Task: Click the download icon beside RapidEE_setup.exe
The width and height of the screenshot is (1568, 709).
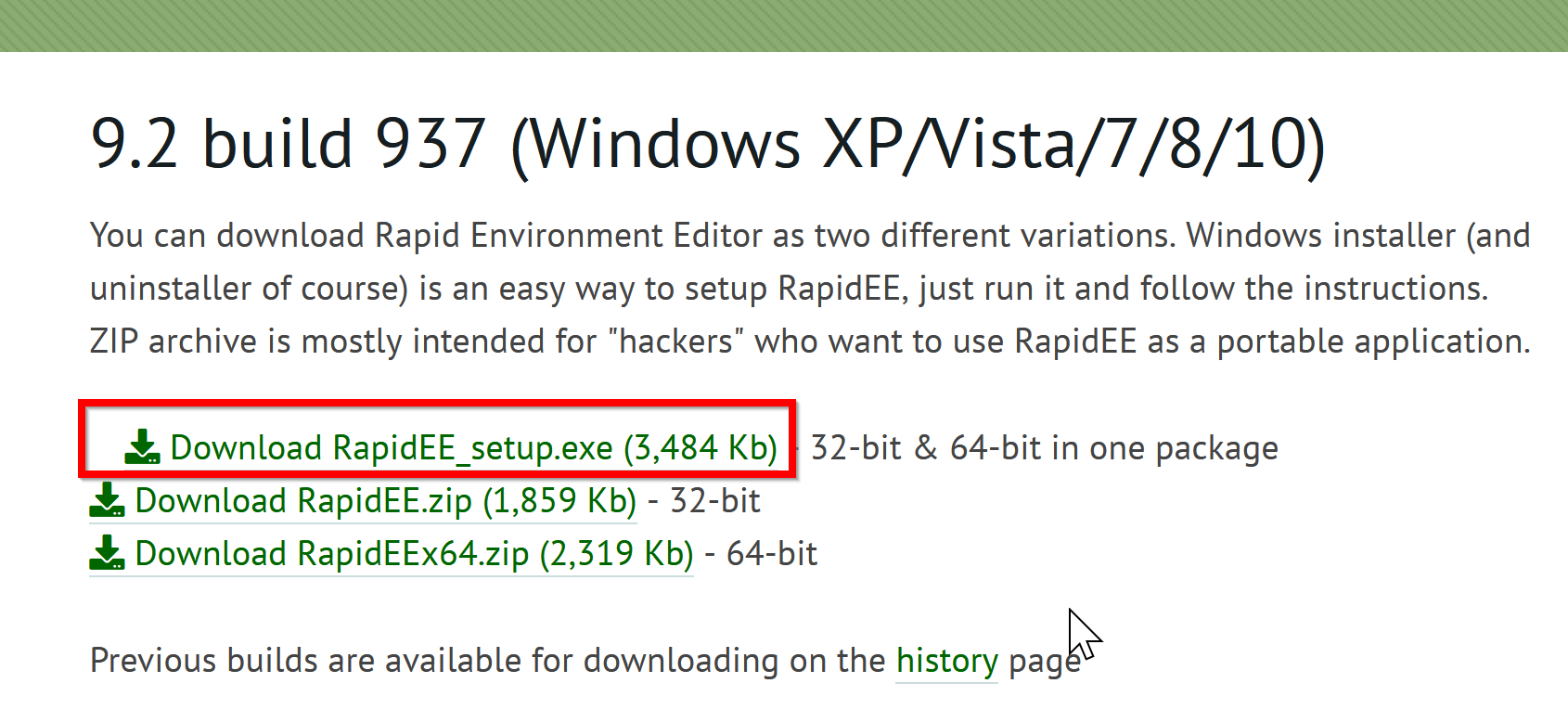Action: (x=142, y=447)
